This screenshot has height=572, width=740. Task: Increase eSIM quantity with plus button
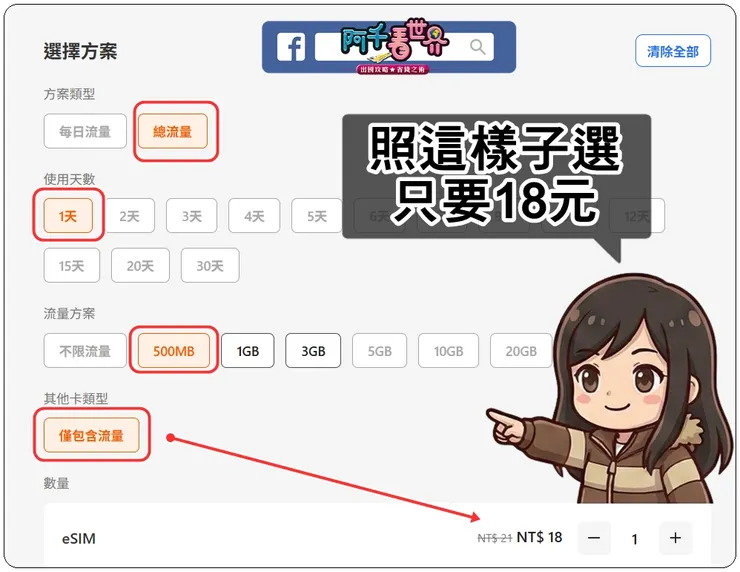pyautogui.click(x=675, y=538)
